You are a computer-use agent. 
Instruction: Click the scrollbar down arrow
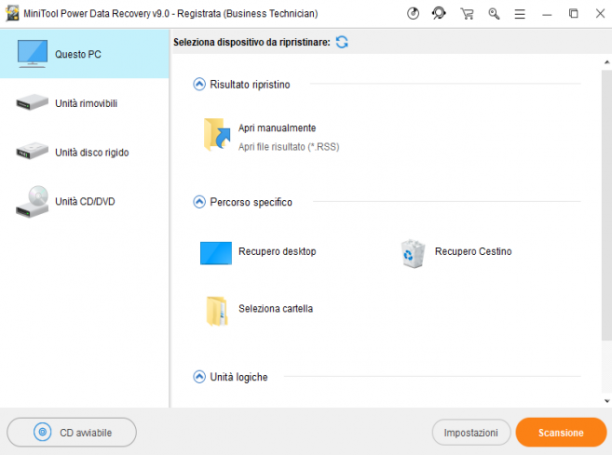pos(607,401)
